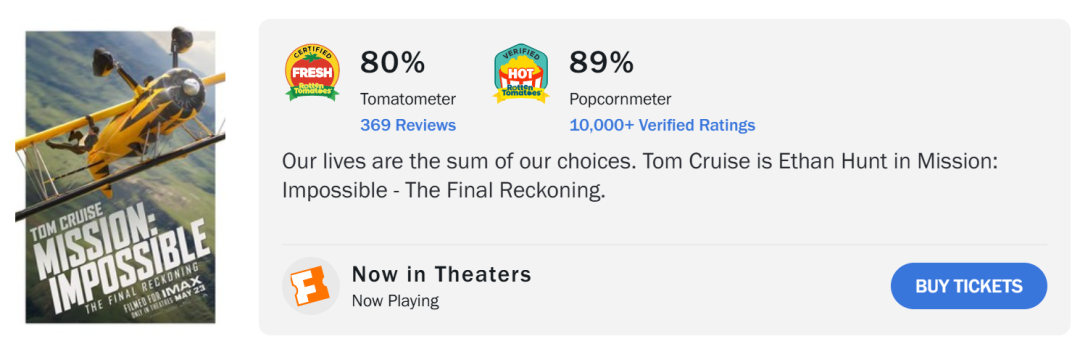Select the 89% Popcornmeter score
This screenshot has width=1080, height=360.
601,63
